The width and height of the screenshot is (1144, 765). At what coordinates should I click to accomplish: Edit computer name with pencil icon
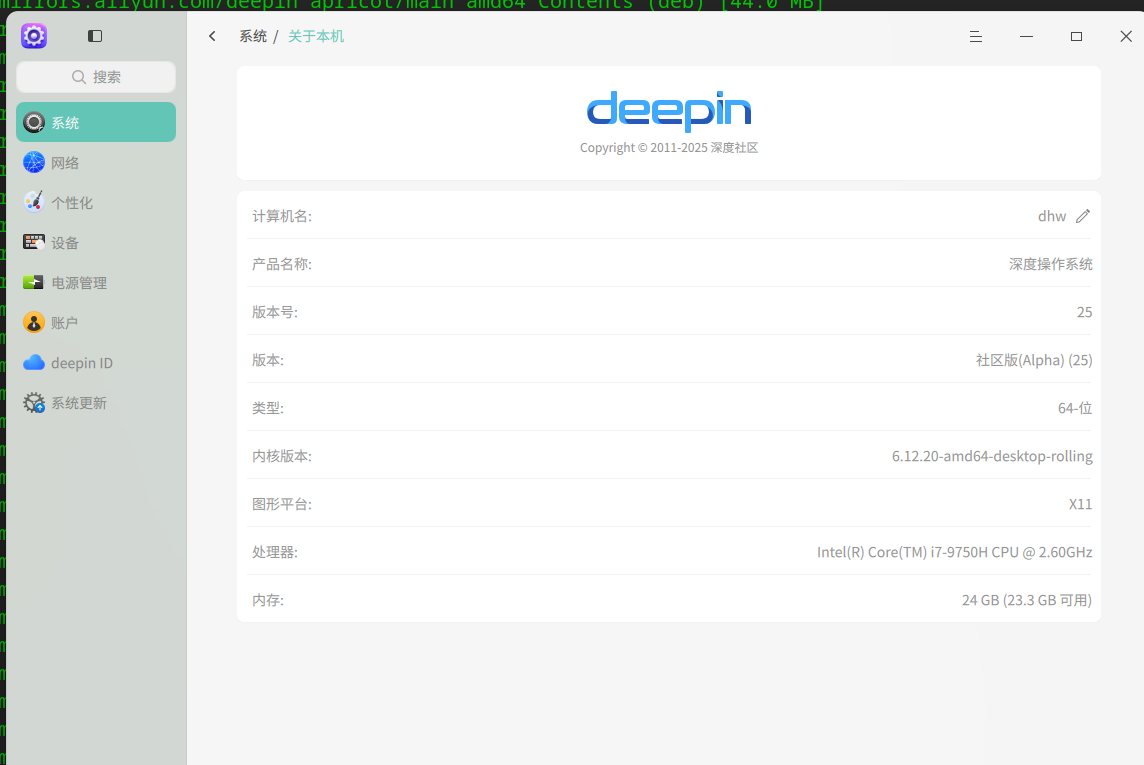click(1083, 216)
